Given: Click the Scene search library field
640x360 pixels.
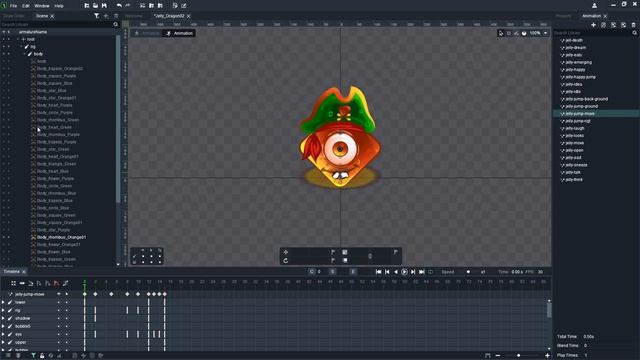Looking at the screenshot, I should coord(56,24).
